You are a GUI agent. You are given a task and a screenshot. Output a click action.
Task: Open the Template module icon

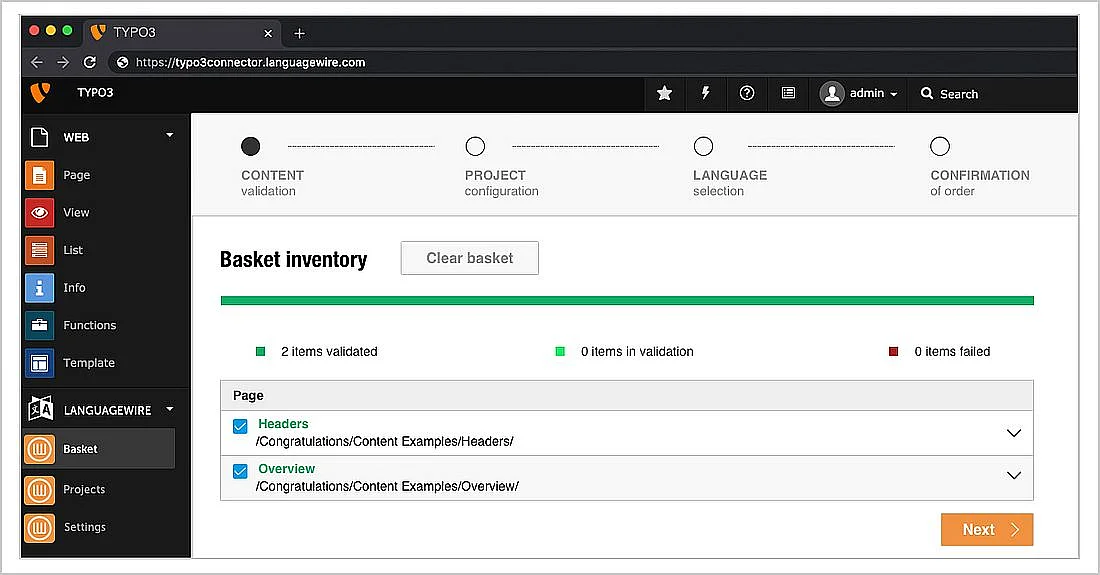click(39, 363)
